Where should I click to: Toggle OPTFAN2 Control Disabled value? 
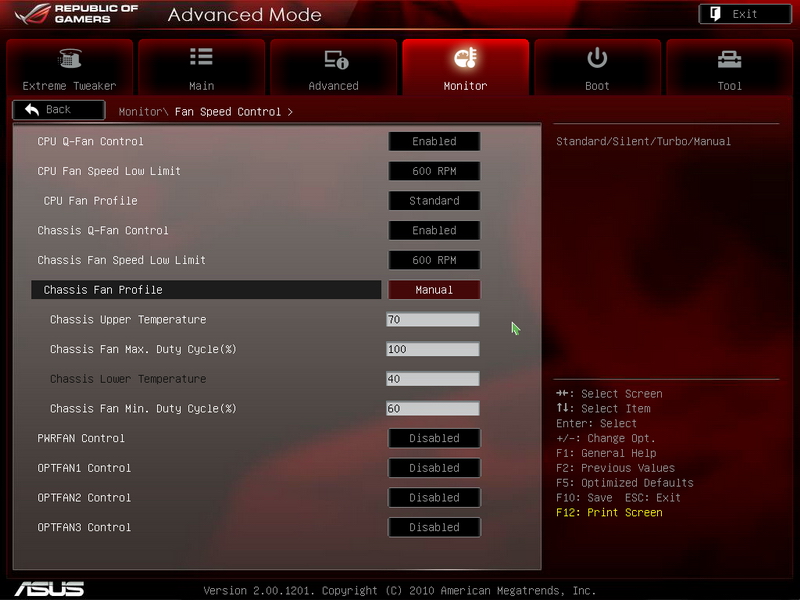tap(434, 497)
